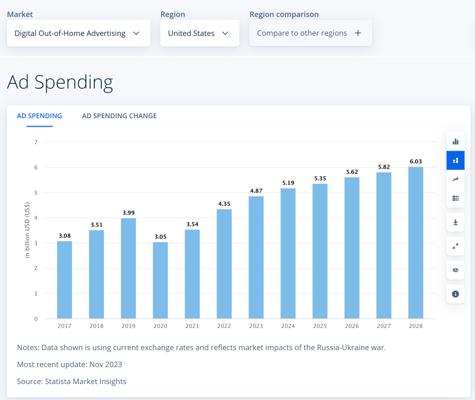Expand Compare to other regions selector
This screenshot has width=475, height=400.
310,33
